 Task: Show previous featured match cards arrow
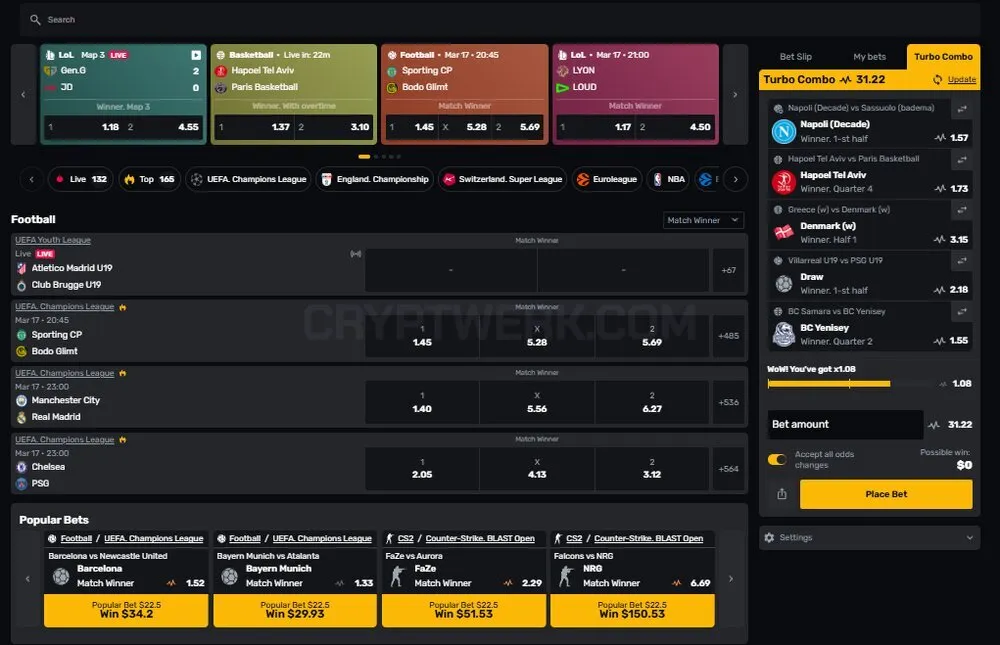(24, 94)
